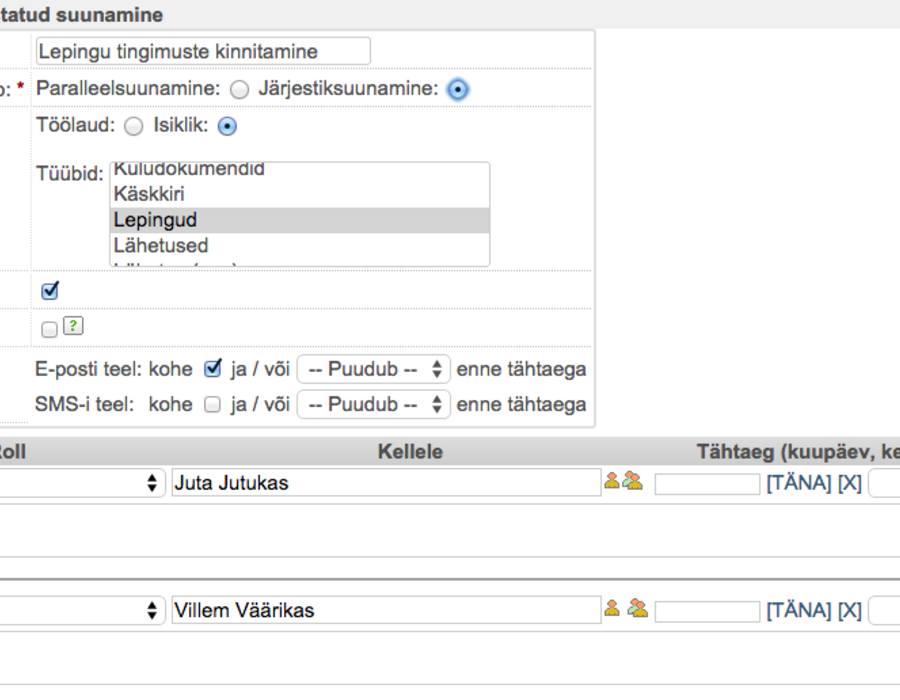Choose the Isiklik radio option

point(227,126)
